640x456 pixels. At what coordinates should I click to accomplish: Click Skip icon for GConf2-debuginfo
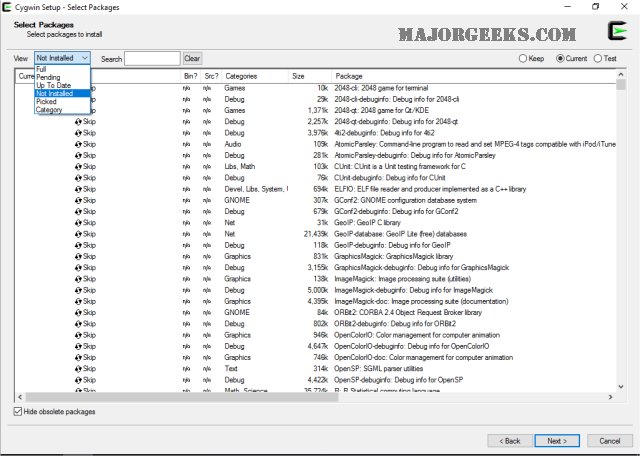tap(78, 211)
